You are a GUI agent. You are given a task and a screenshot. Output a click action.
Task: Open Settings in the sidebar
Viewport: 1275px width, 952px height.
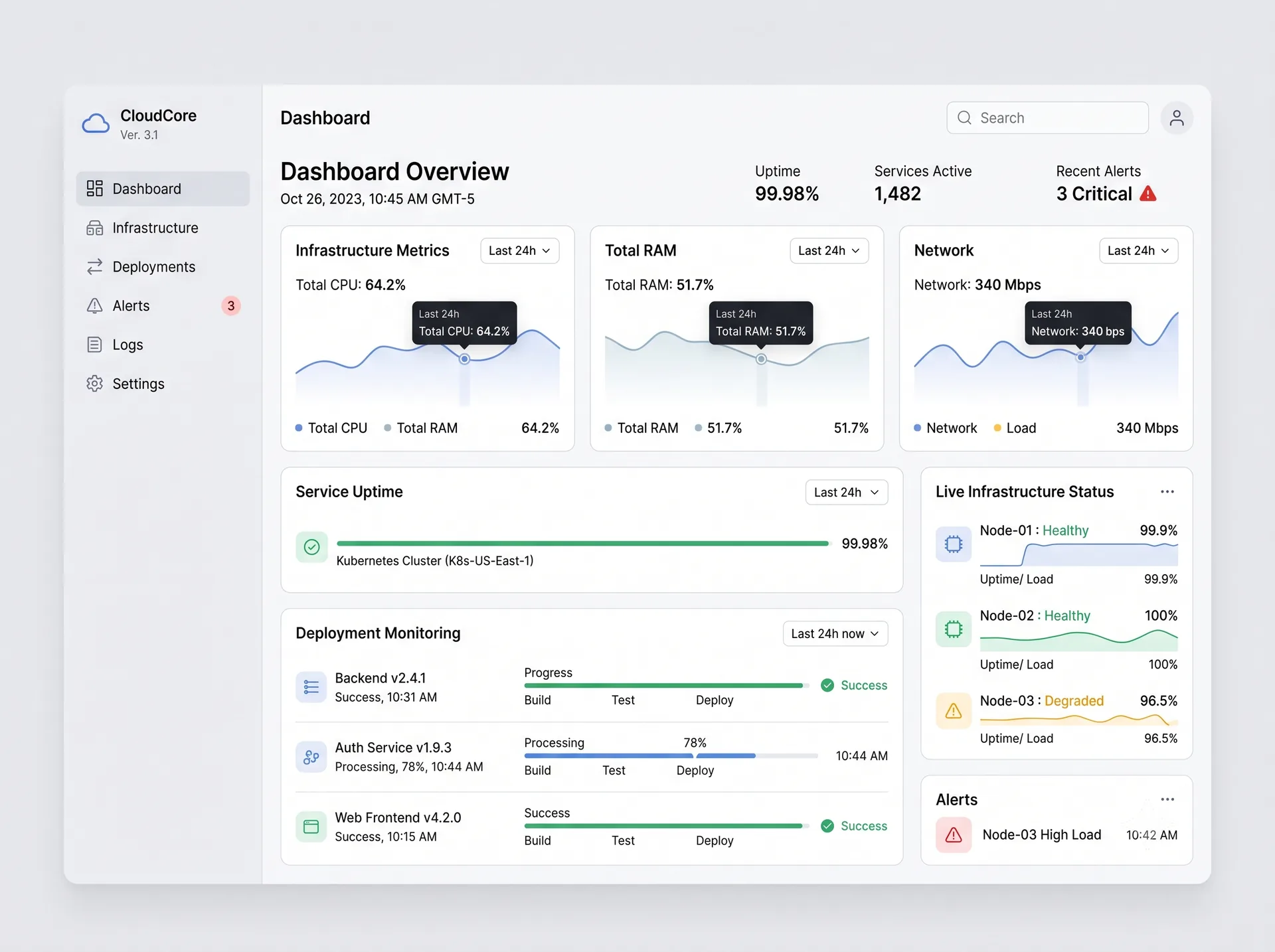[163, 384]
